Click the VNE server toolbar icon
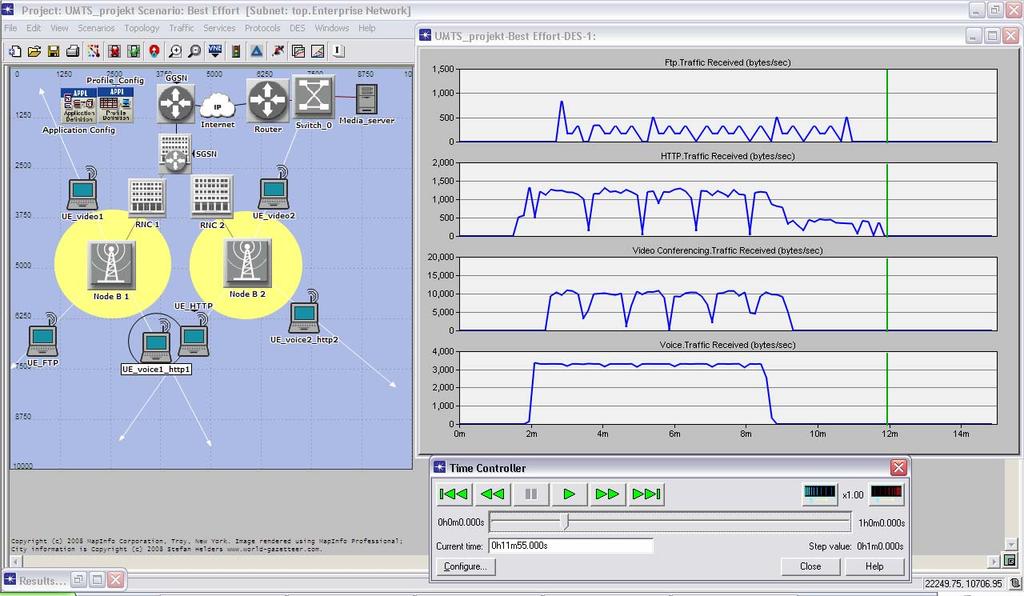 tap(215, 51)
